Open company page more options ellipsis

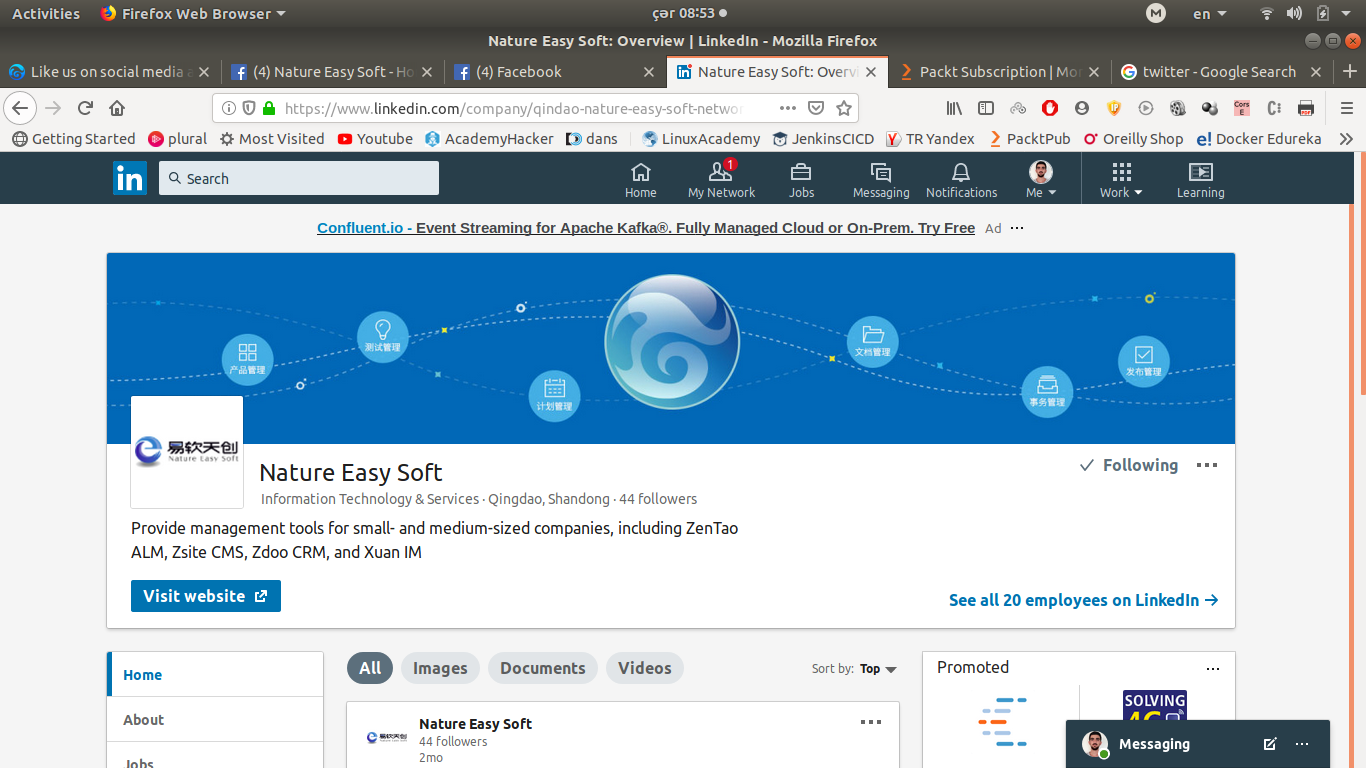point(1207,465)
